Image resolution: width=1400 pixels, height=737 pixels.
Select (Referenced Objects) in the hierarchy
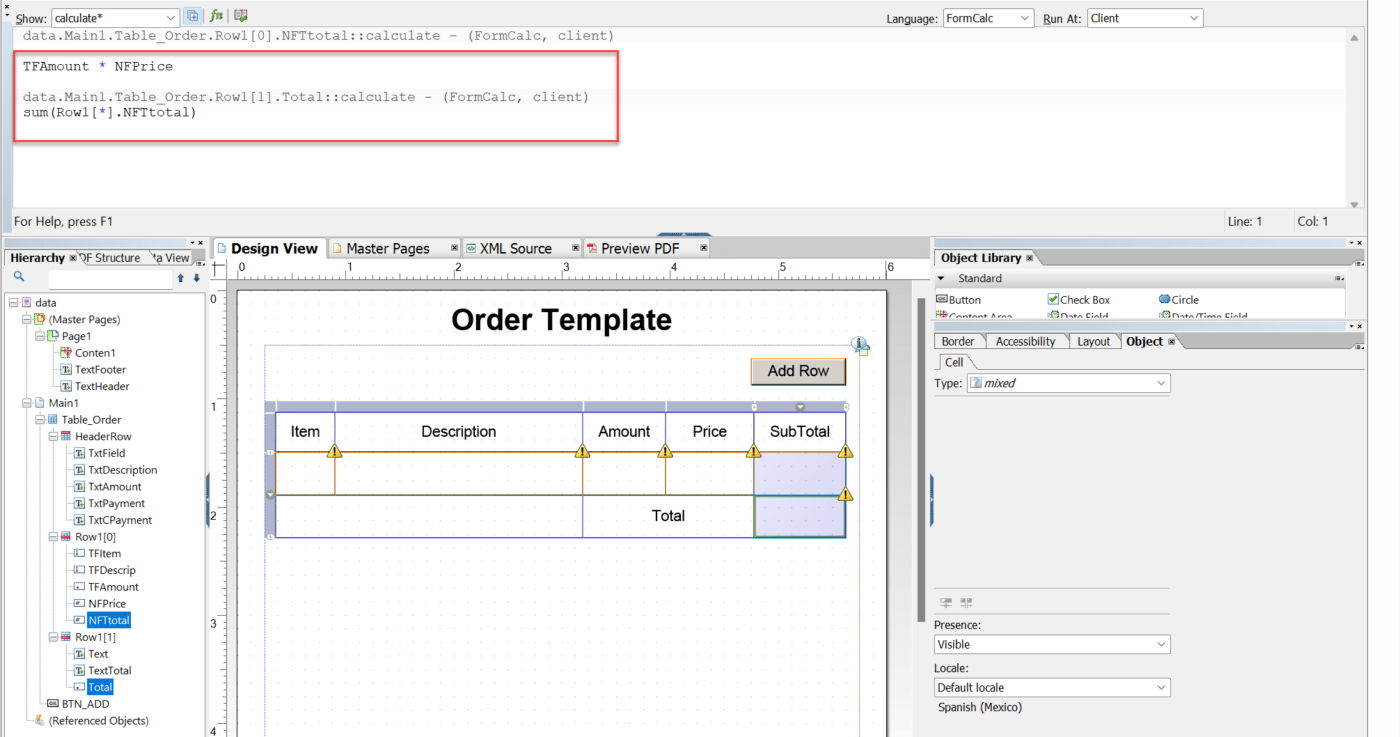98,721
